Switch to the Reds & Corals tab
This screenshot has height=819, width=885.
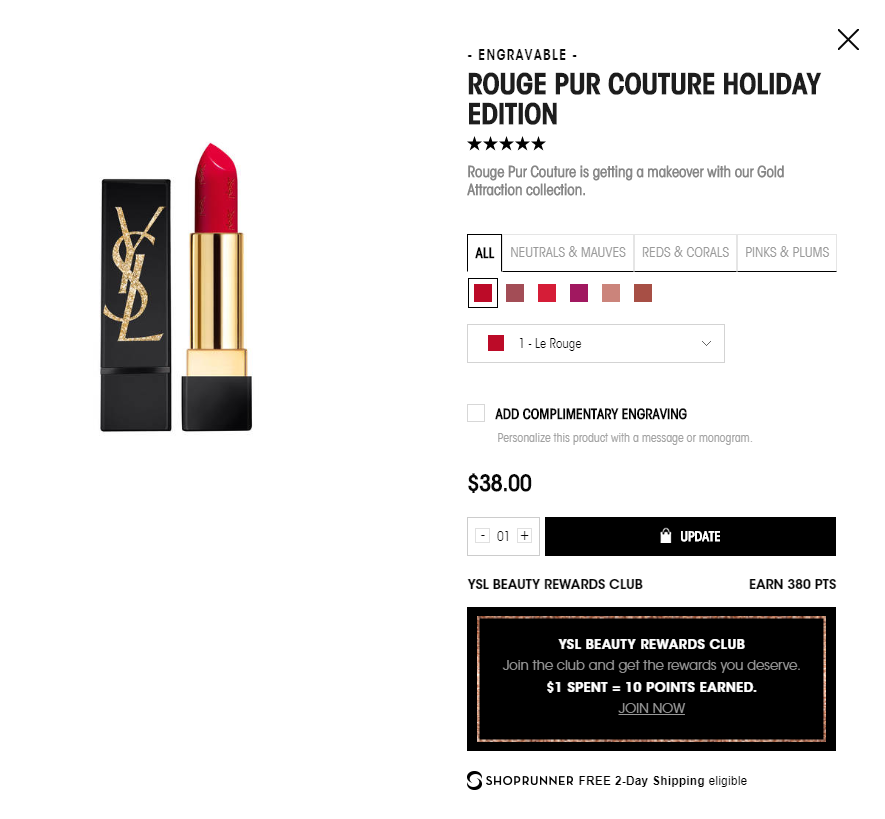point(685,252)
